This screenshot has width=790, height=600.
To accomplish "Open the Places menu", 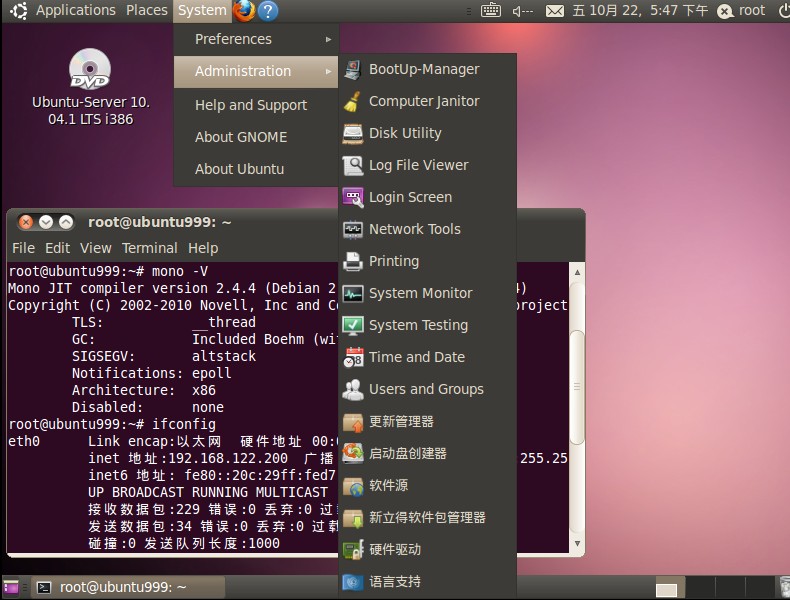I will (x=147, y=10).
